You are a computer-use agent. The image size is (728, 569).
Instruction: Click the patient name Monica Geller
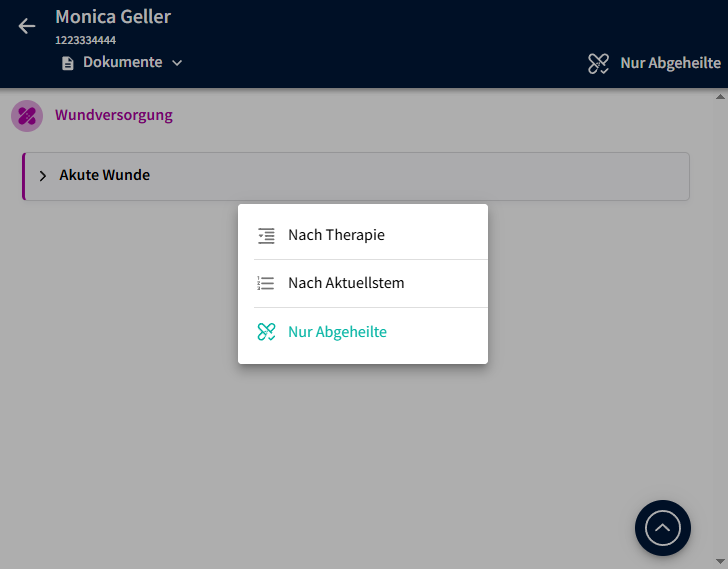coord(113,17)
